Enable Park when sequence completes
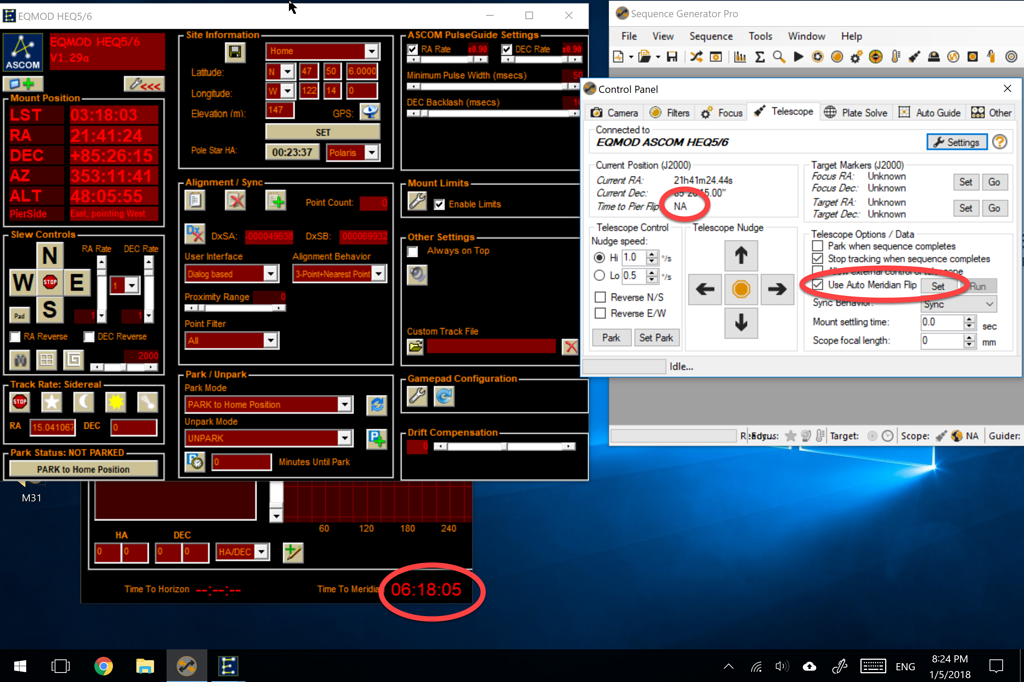 click(x=818, y=246)
